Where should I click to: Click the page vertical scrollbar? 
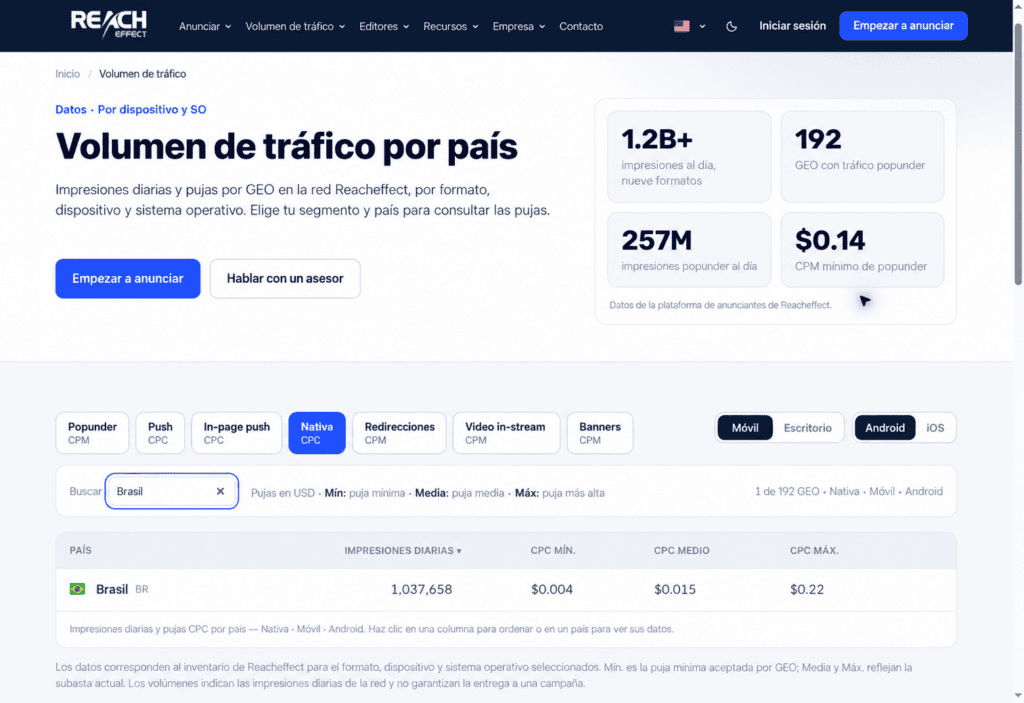(1018, 154)
